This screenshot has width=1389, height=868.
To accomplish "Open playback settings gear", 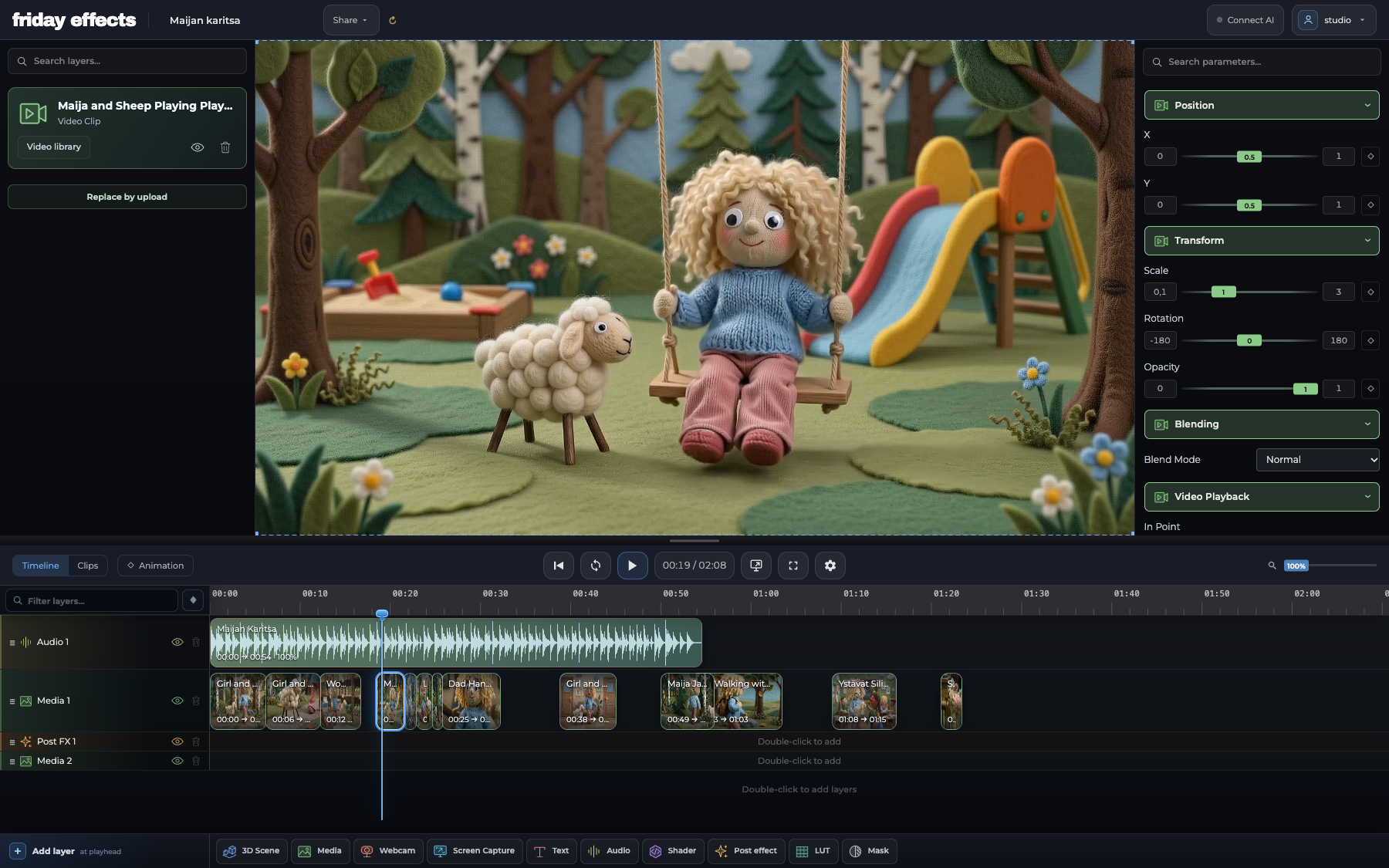I will click(830, 566).
